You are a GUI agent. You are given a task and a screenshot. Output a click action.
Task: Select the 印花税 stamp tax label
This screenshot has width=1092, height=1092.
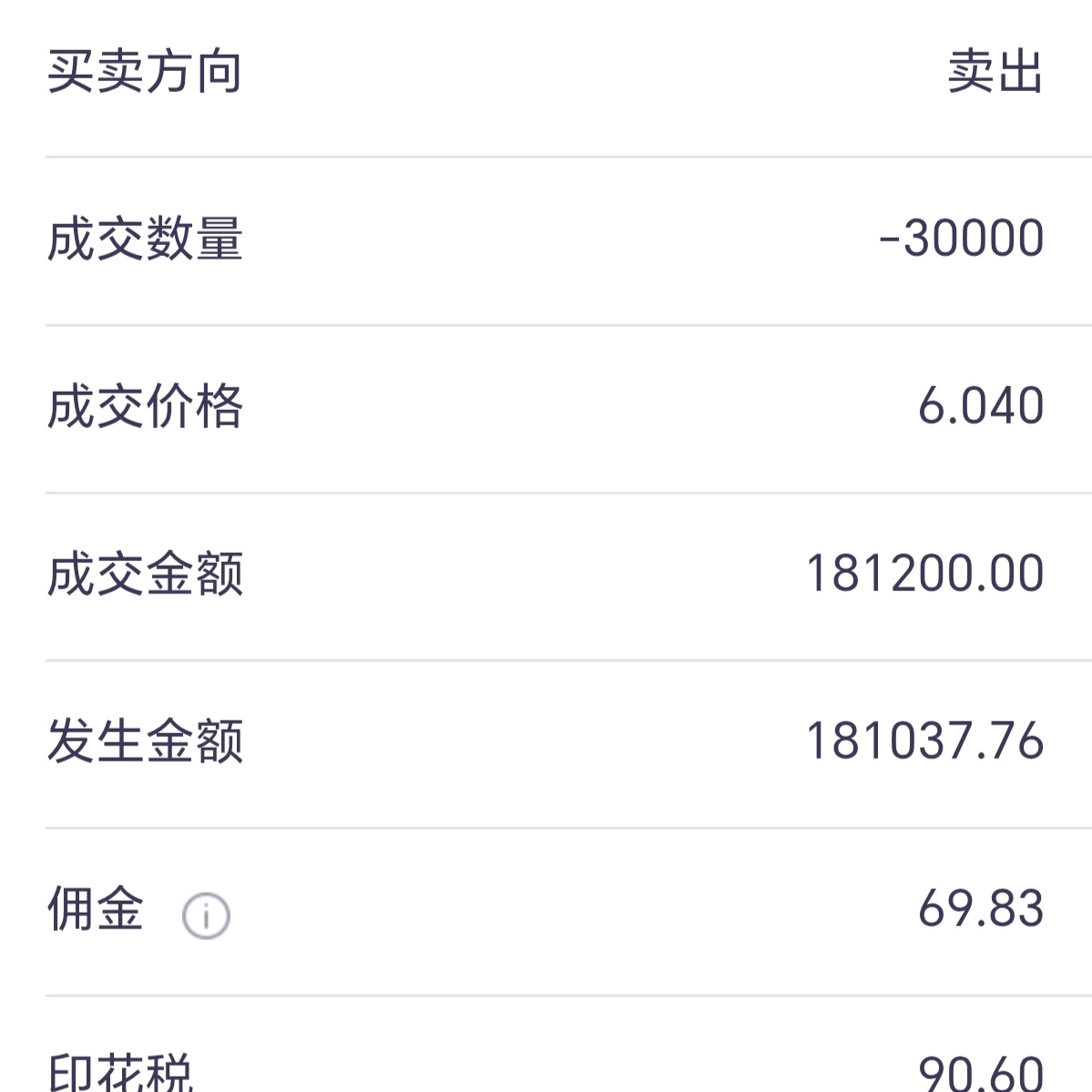[x=120, y=1073]
